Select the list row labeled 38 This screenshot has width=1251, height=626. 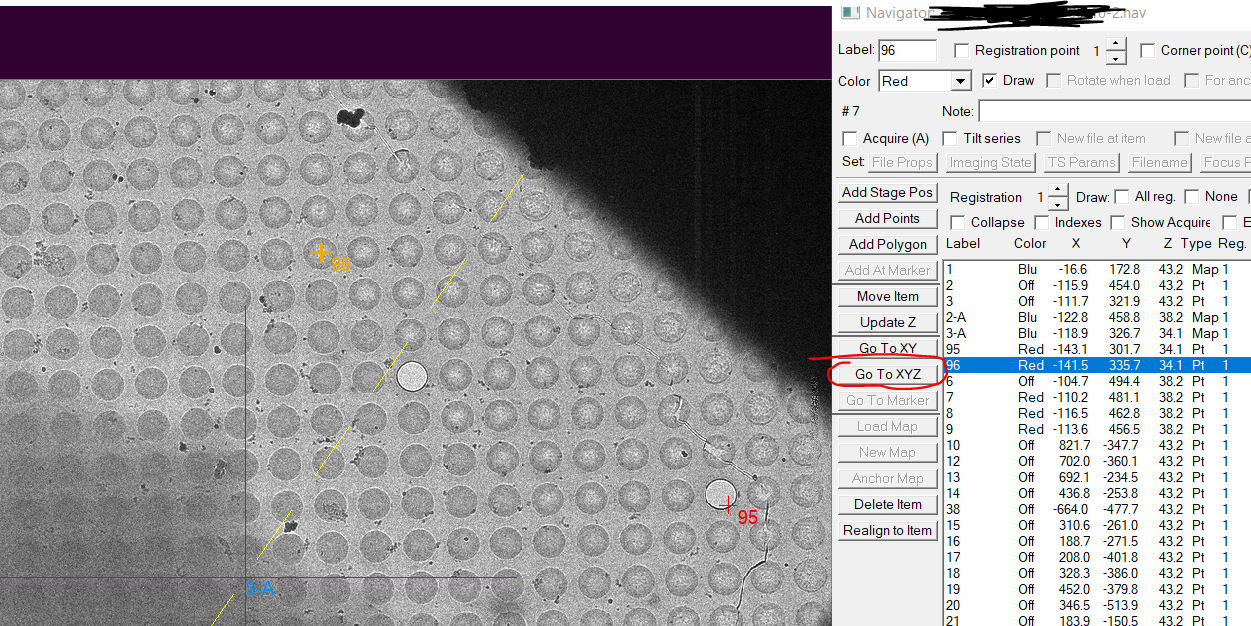1097,510
